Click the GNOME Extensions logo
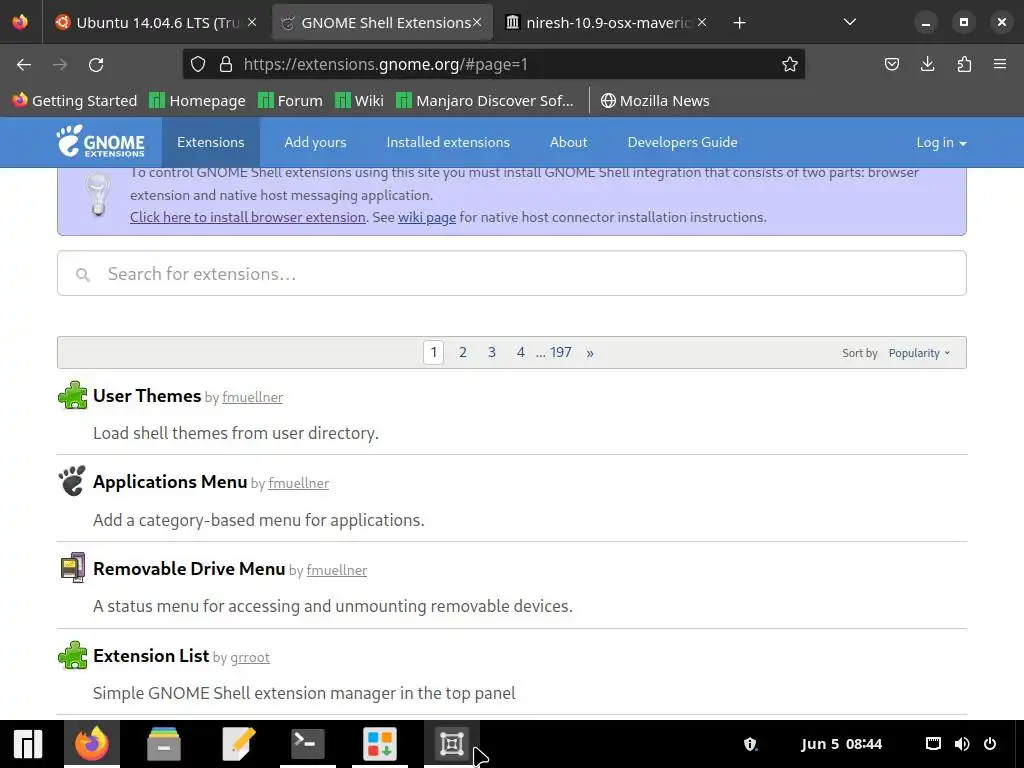This screenshot has height=768, width=1024. (101, 142)
